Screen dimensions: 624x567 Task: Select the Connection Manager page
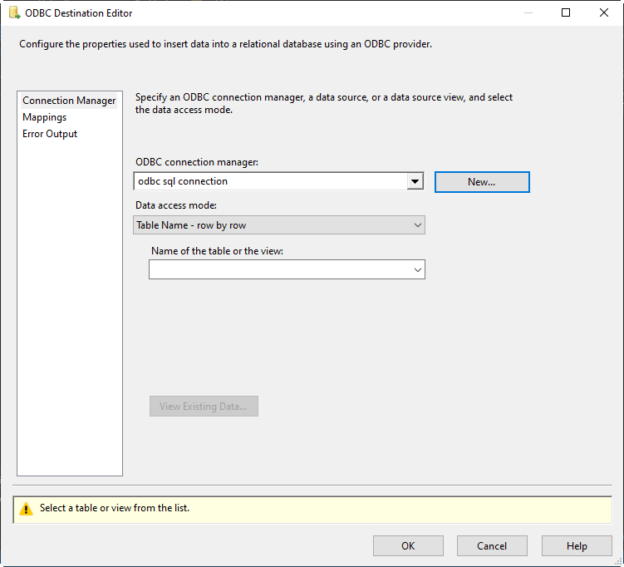pos(69,101)
